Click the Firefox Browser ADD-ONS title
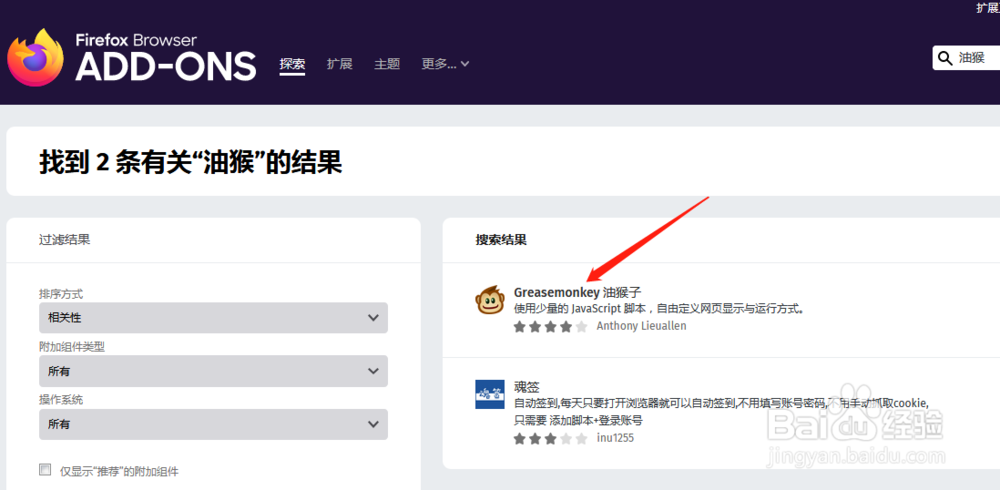The width and height of the screenshot is (1000, 490). 166,57
